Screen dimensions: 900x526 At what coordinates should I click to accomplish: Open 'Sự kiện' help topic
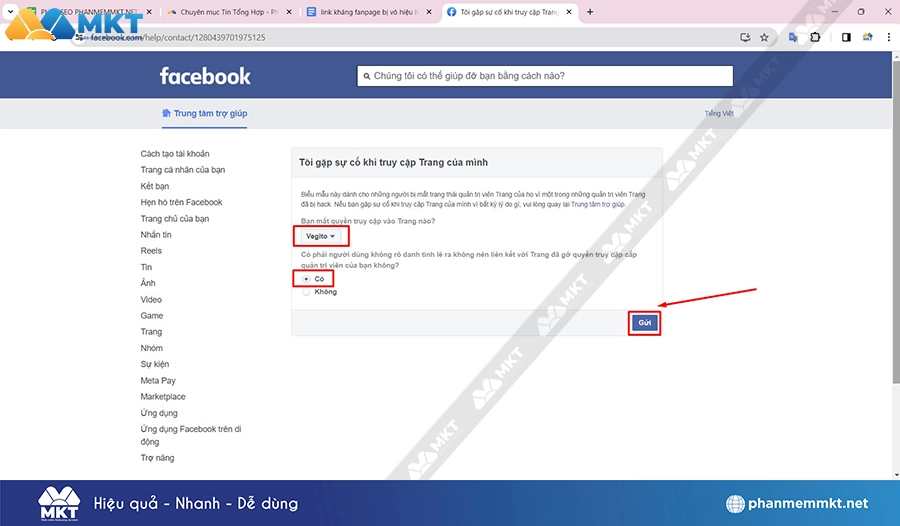click(x=154, y=364)
